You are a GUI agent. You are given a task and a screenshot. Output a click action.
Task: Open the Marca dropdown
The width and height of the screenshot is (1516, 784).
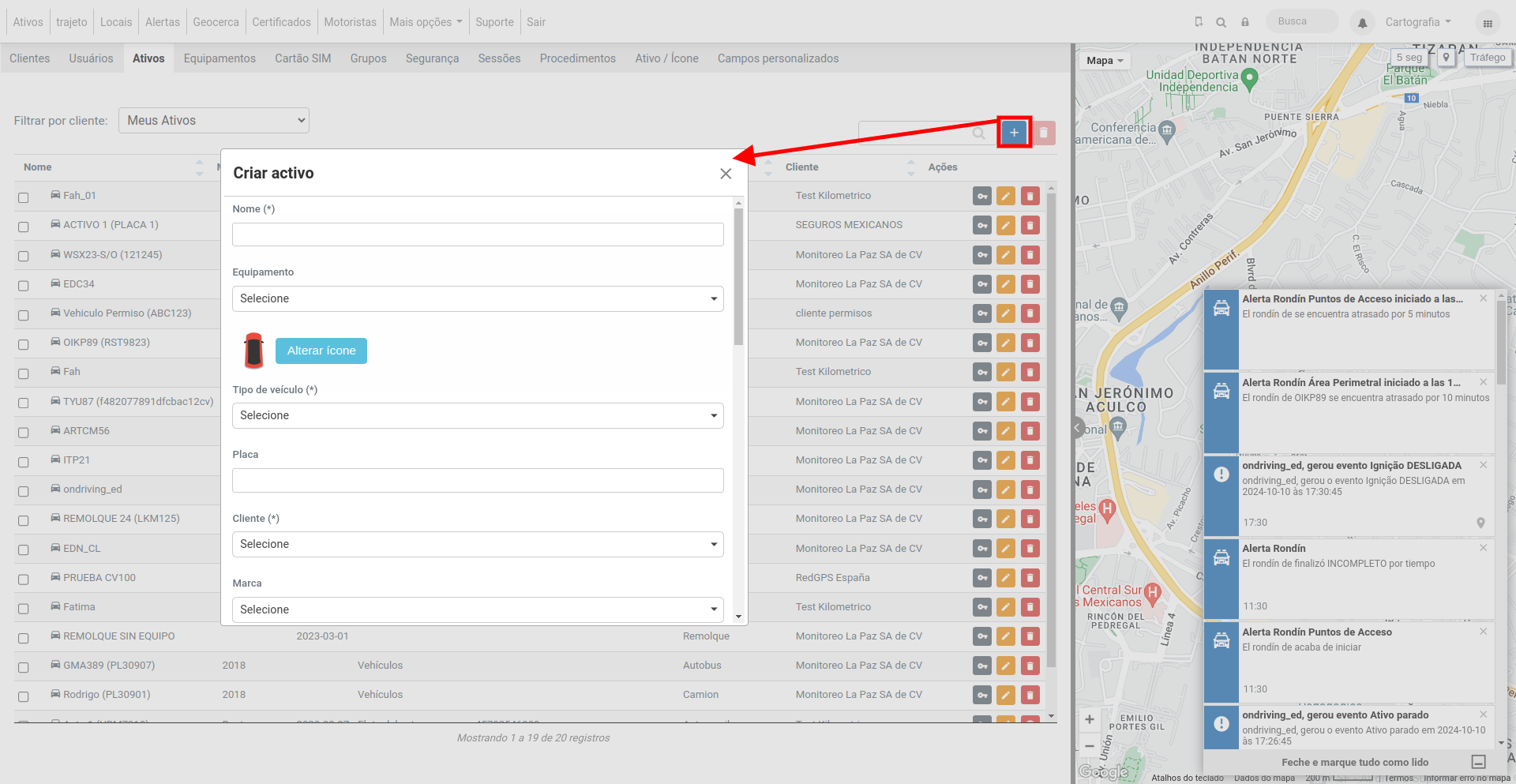(478, 610)
